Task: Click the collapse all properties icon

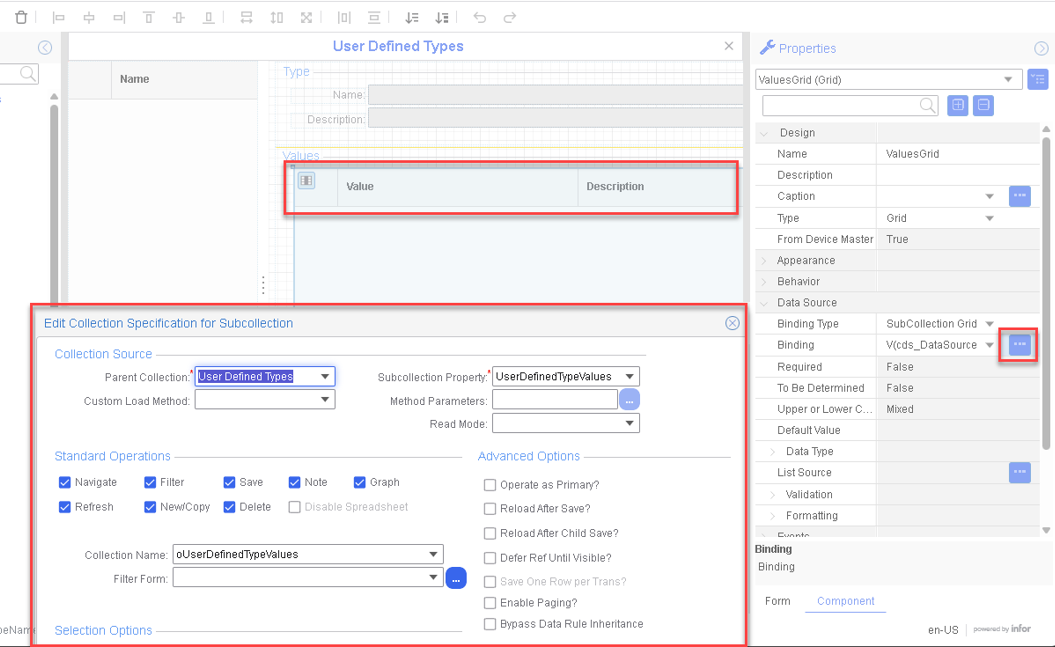Action: click(983, 105)
